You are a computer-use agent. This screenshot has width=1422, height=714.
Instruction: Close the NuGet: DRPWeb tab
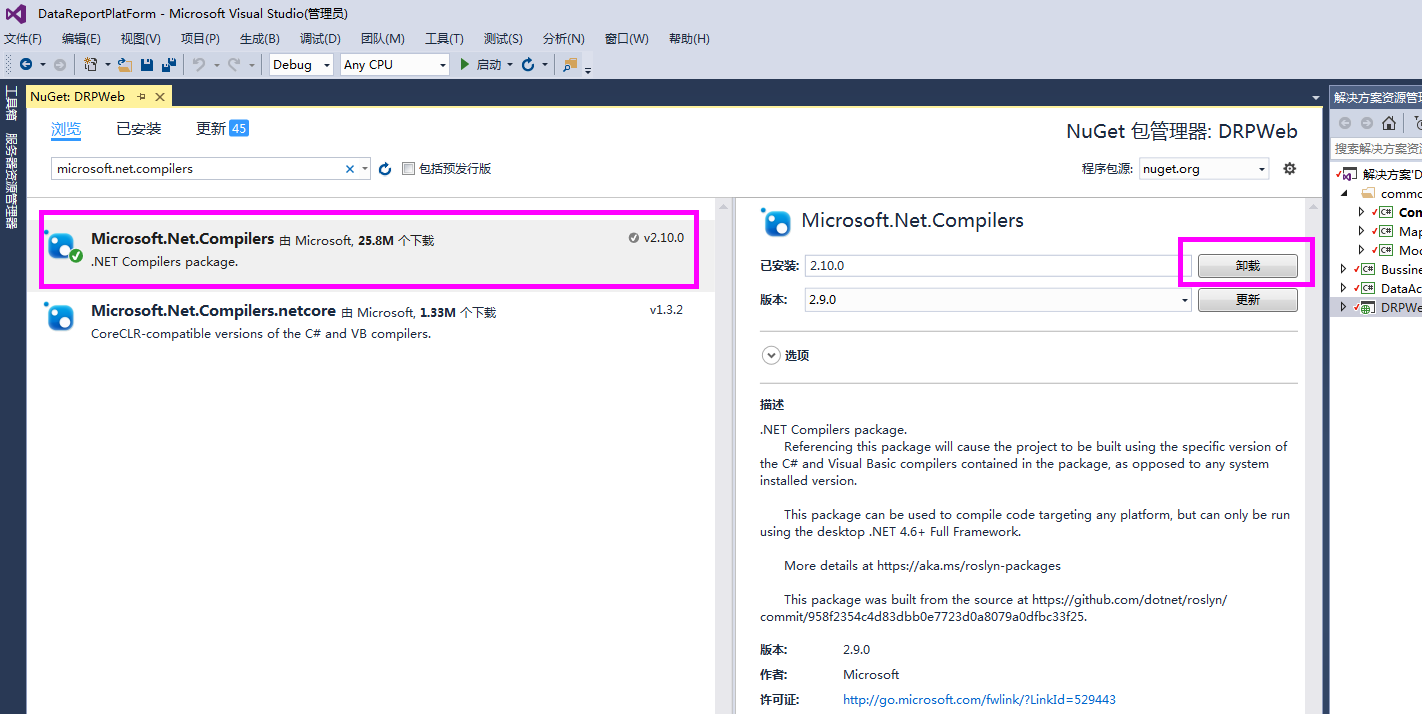pyautogui.click(x=159, y=97)
